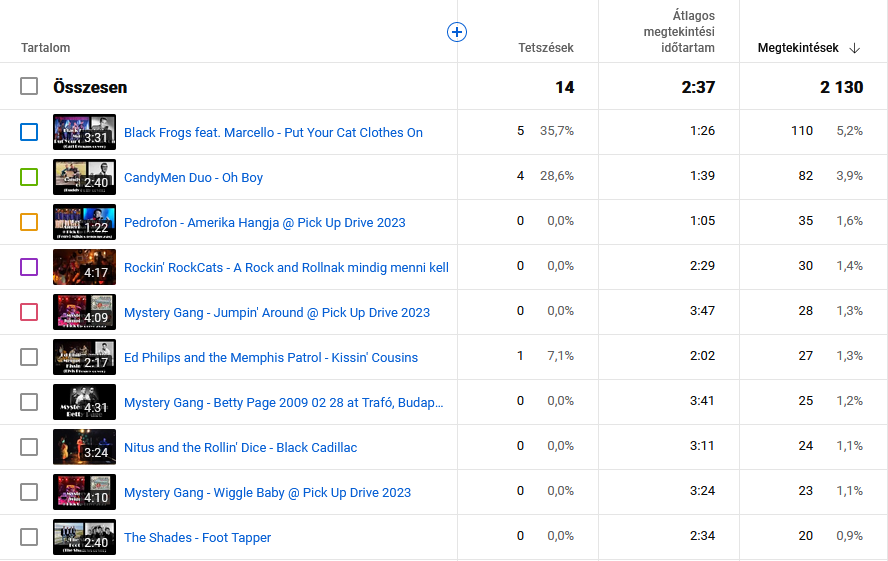
Task: Select checkbox for The Shades - Foot Tapper
Action: coord(29,537)
